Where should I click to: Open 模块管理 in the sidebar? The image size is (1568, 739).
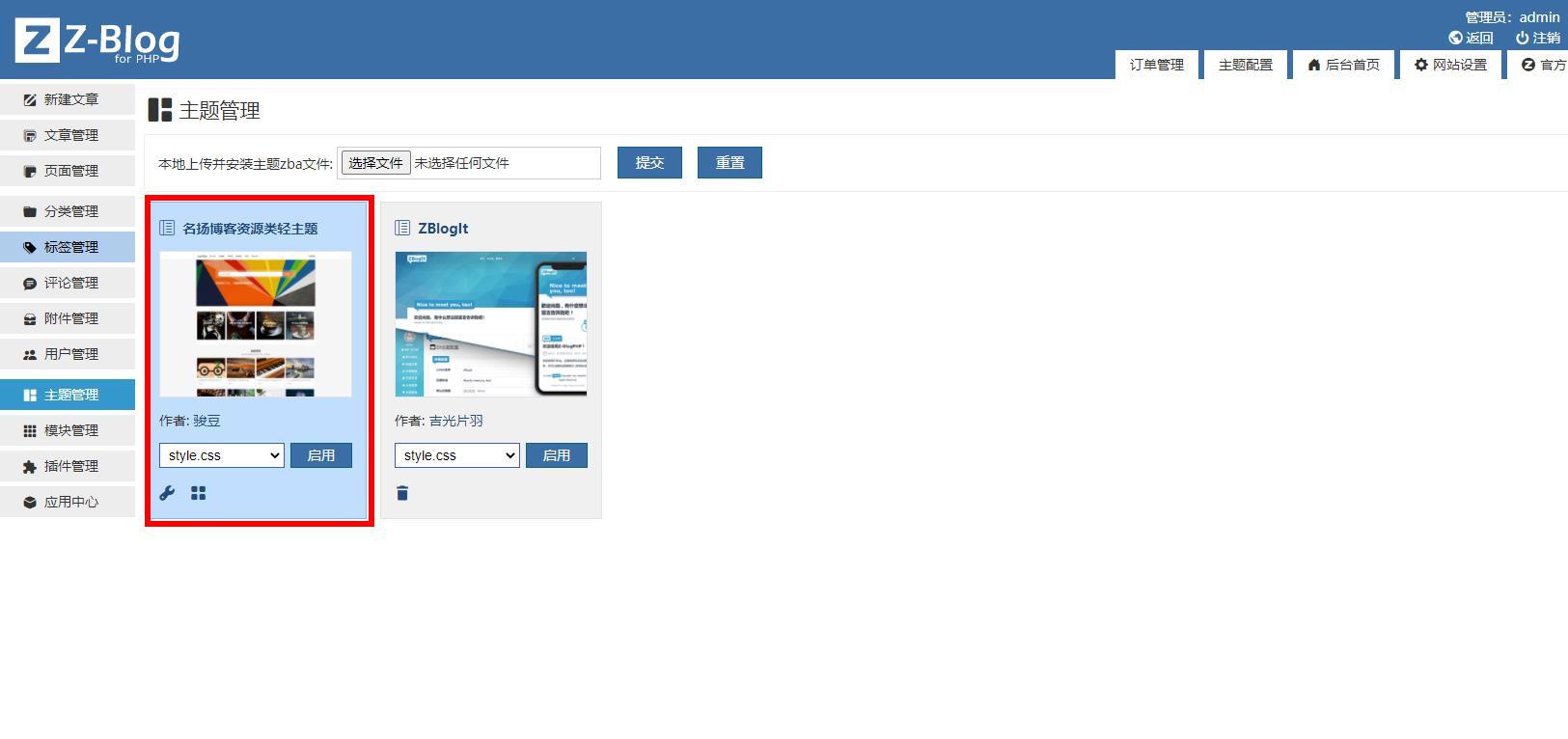(68, 430)
